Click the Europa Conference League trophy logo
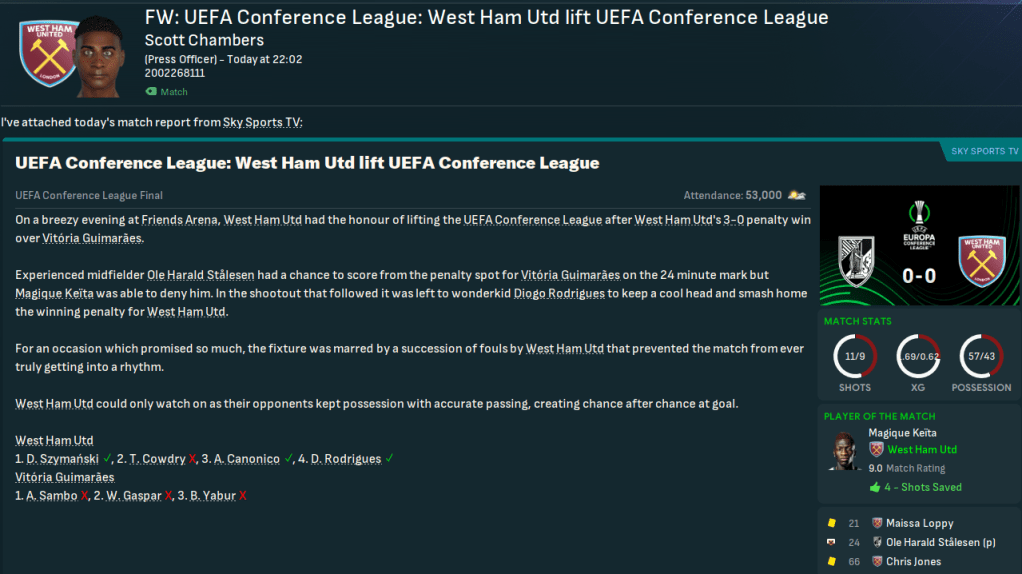Screen dimensions: 1022x574 click(x=917, y=227)
